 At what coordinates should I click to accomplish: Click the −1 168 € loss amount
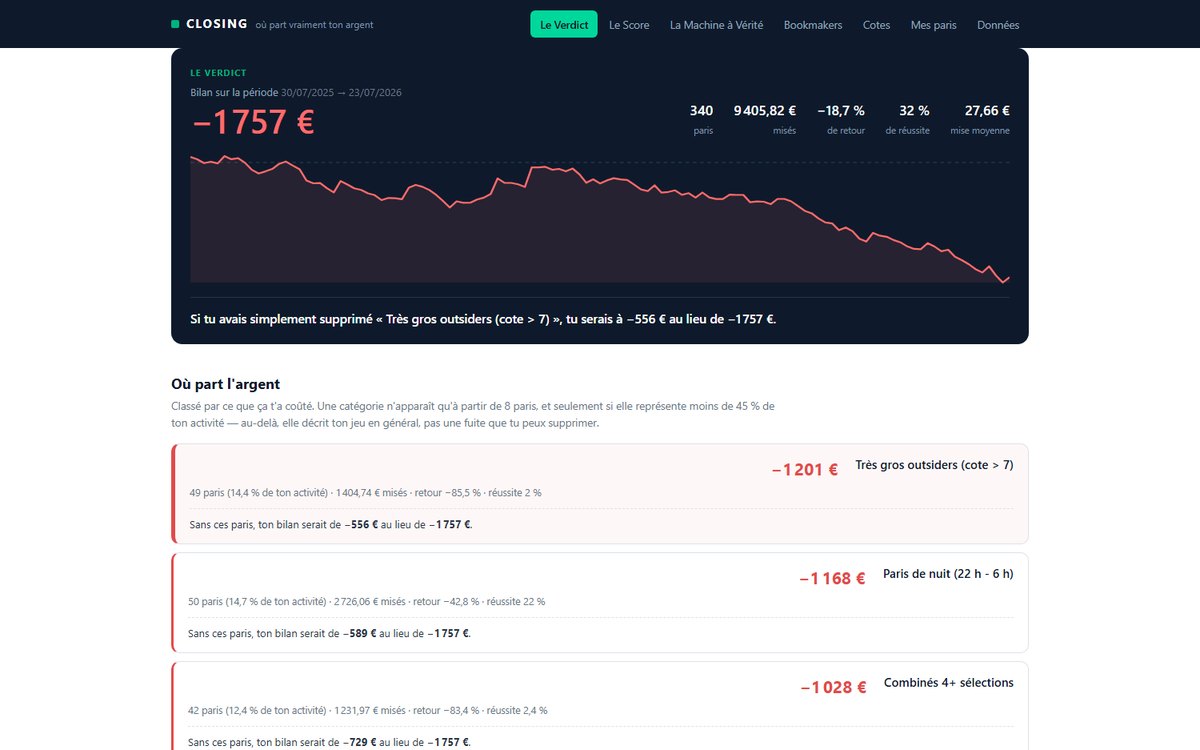(832, 579)
